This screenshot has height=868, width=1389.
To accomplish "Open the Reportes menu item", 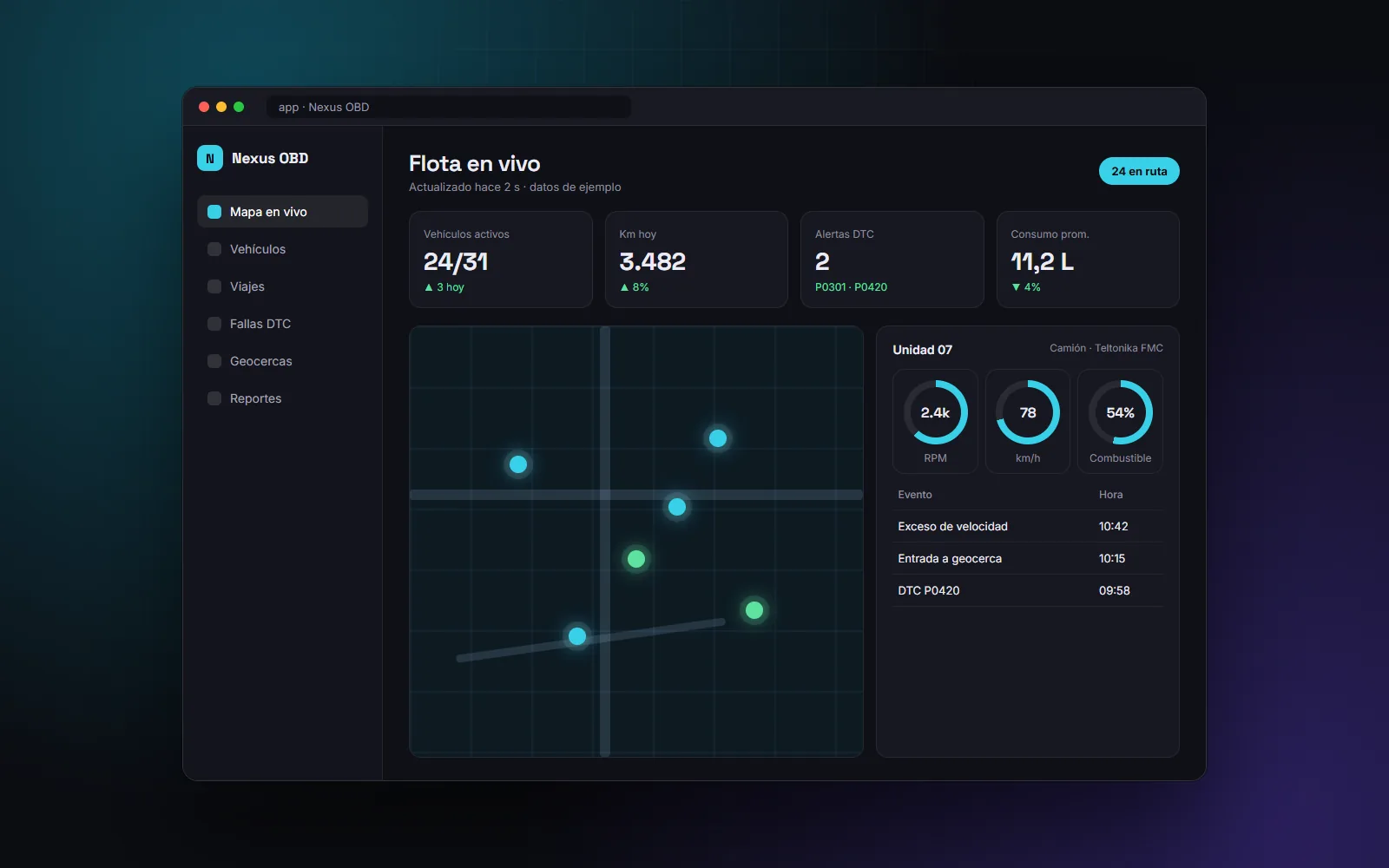I will 282,398.
